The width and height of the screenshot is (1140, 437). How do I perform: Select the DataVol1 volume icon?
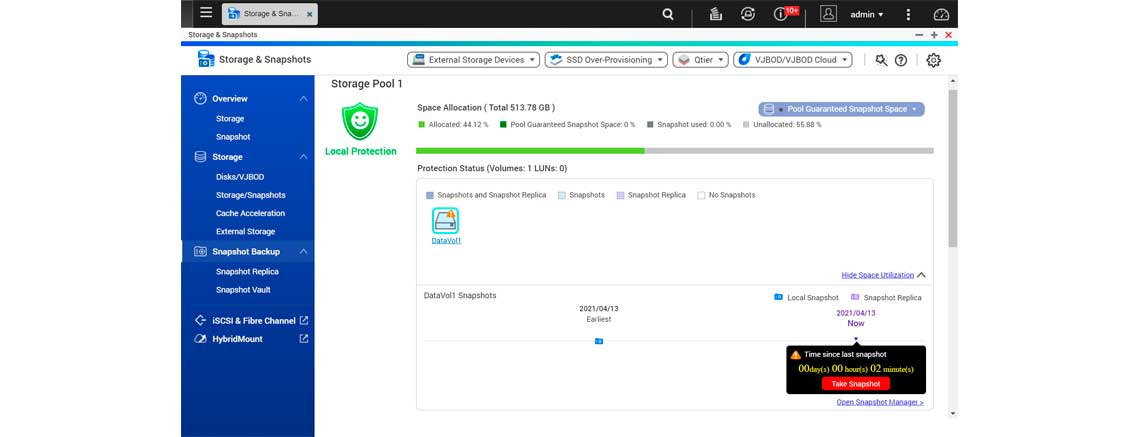pyautogui.click(x=445, y=221)
